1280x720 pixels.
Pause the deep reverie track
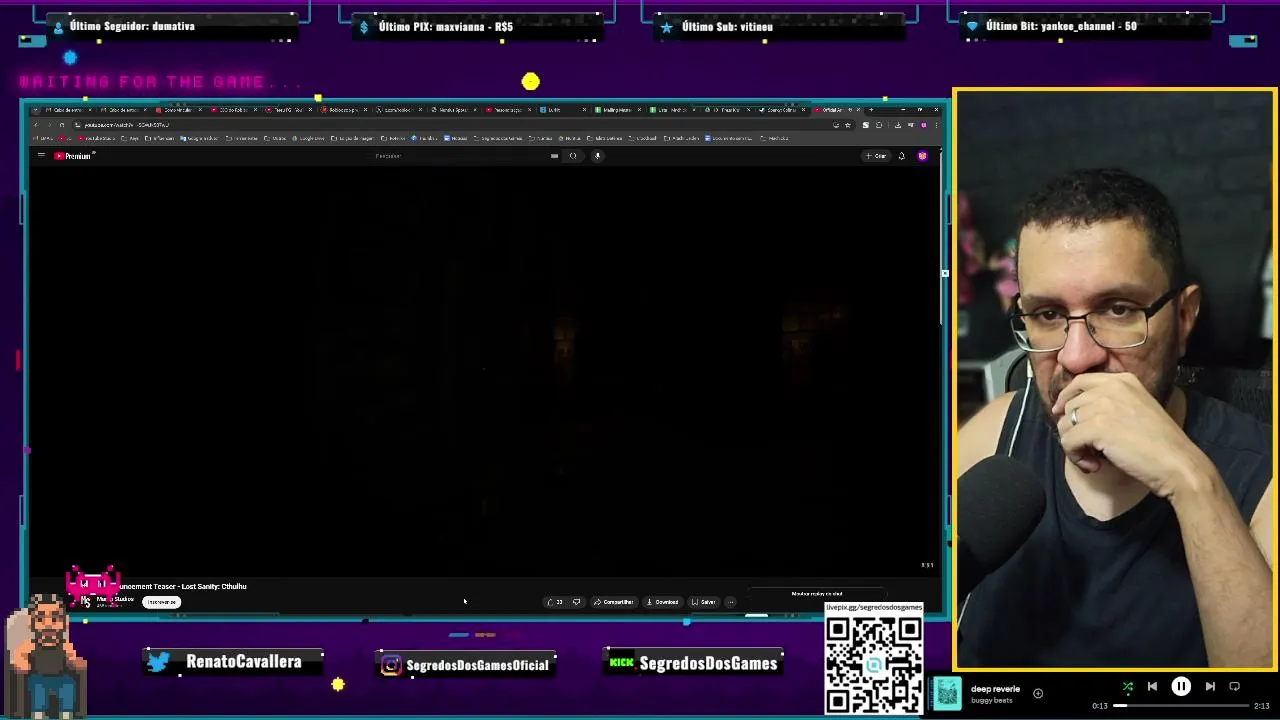[x=1181, y=687]
